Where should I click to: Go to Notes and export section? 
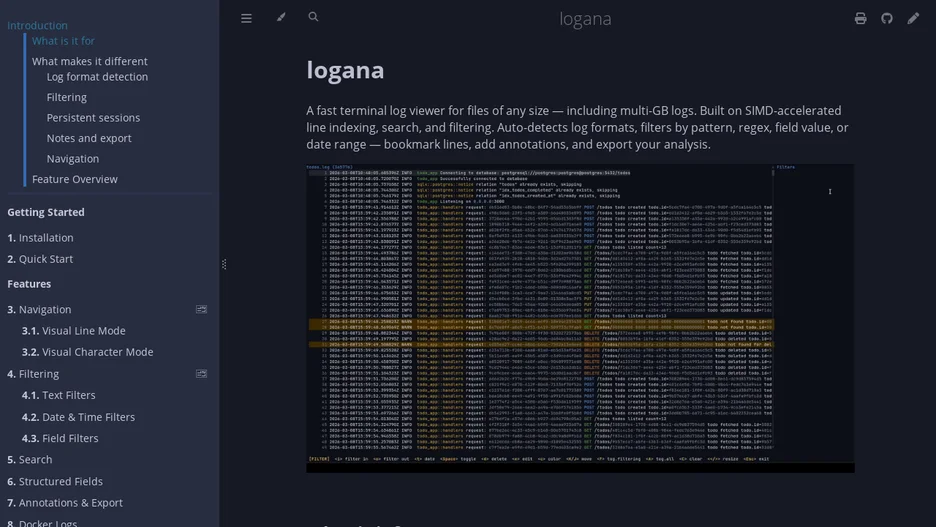(89, 138)
